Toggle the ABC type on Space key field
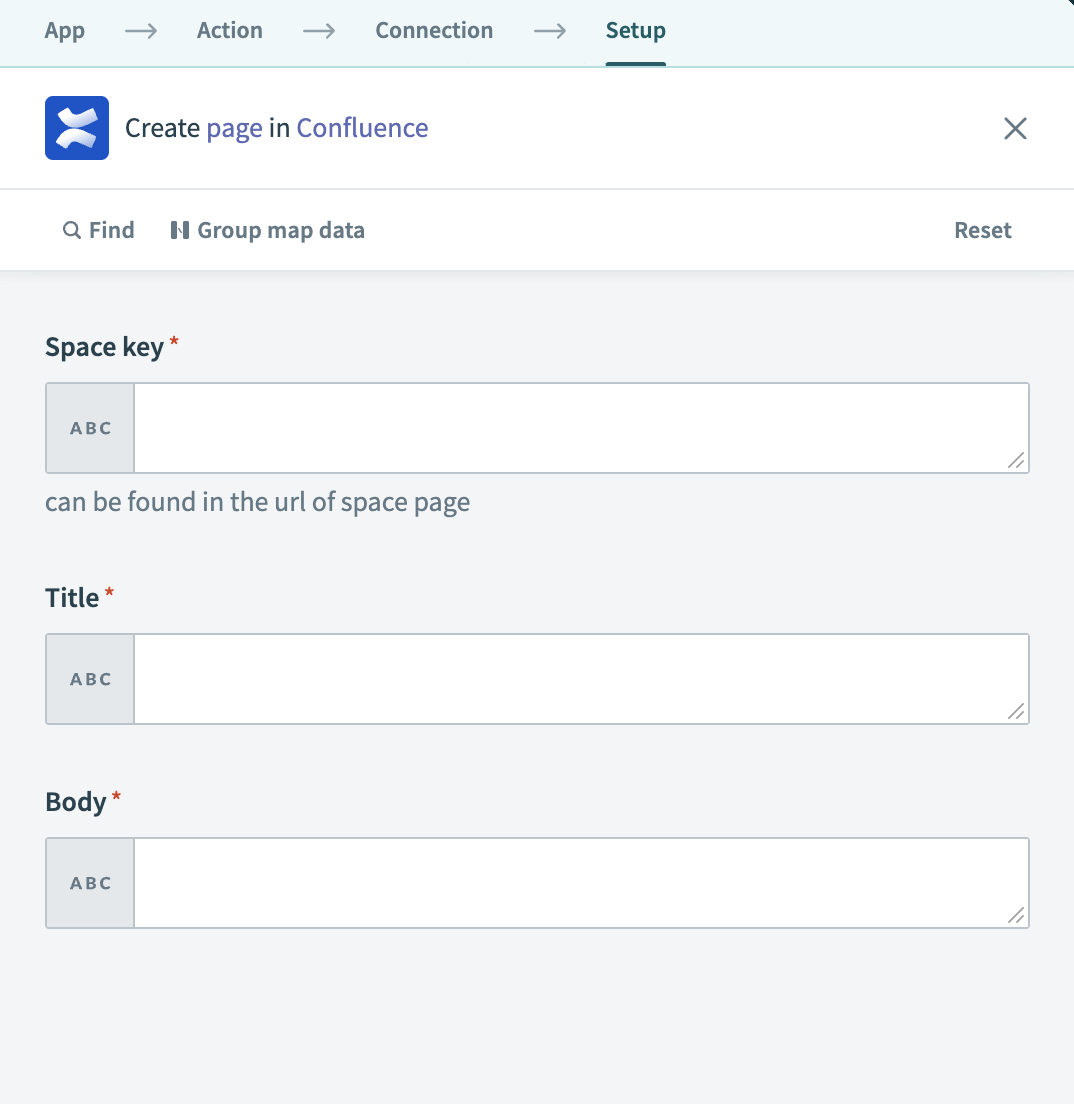Screen dimensions: 1074x1104 tap(89, 427)
